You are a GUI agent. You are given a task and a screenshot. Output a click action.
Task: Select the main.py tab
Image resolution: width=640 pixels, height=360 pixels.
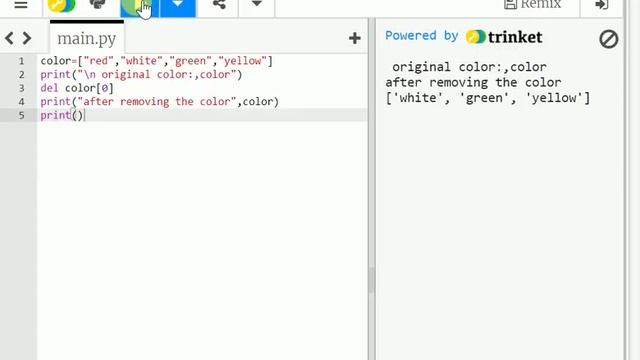pyautogui.click(x=87, y=38)
